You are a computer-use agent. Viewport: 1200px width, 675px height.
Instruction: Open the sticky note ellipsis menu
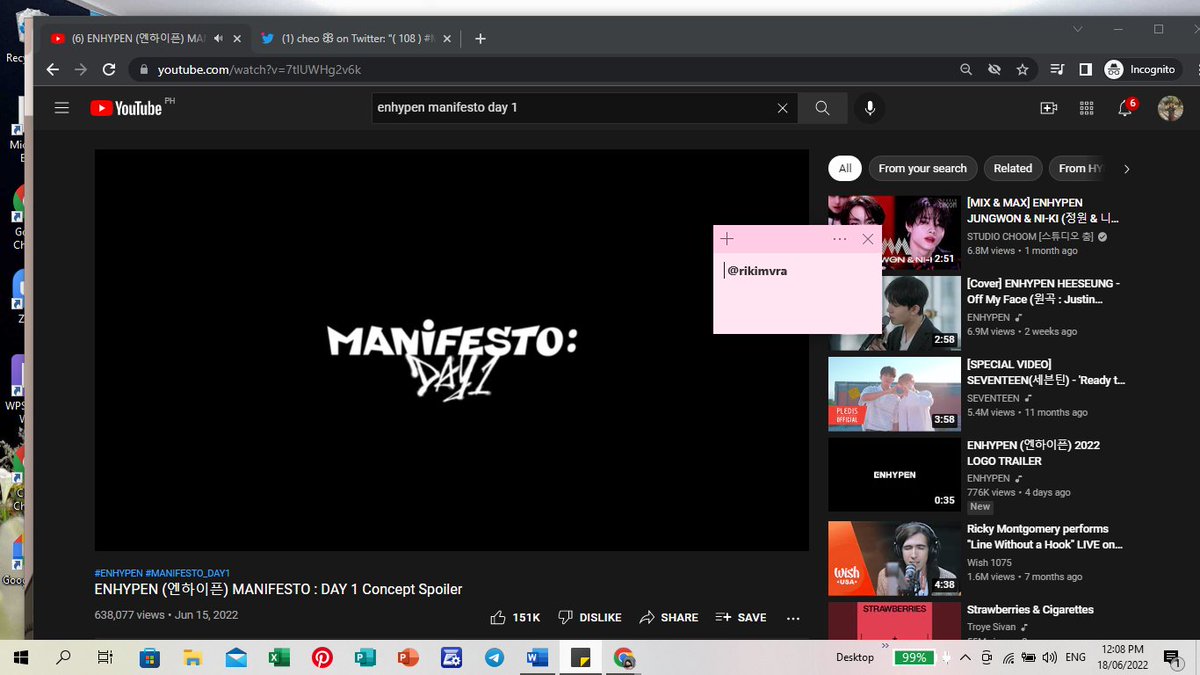[x=839, y=239]
